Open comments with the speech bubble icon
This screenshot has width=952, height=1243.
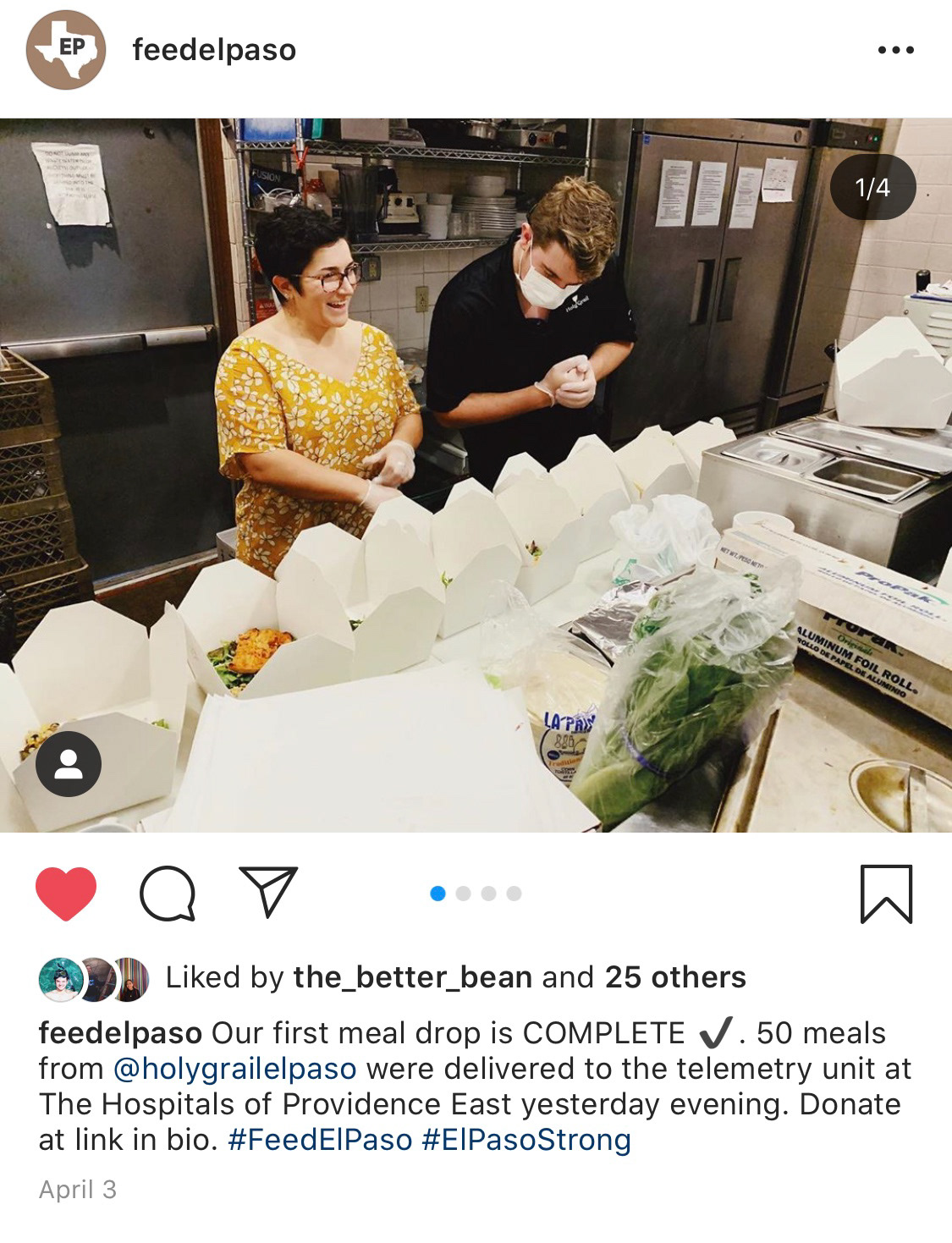pyautogui.click(x=168, y=894)
